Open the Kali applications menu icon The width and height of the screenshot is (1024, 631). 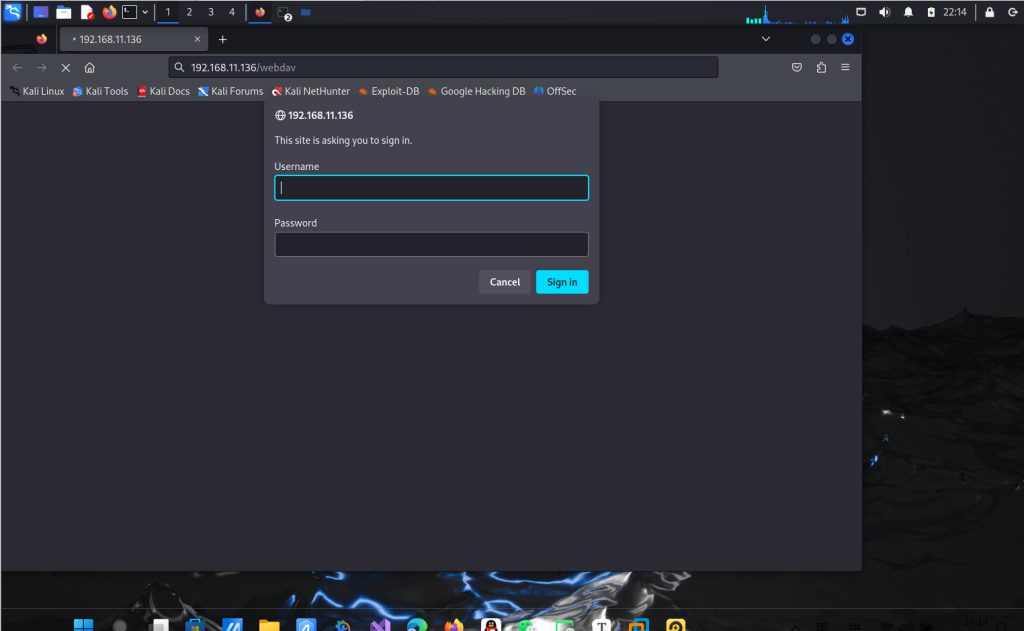[12, 12]
